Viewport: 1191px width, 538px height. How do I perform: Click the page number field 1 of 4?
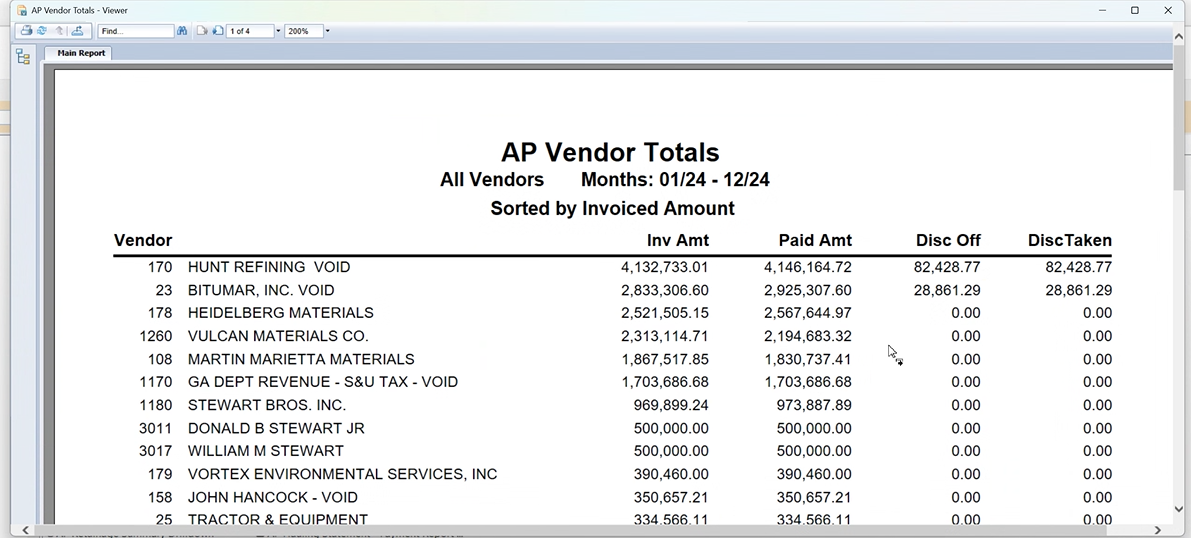[x=250, y=31]
